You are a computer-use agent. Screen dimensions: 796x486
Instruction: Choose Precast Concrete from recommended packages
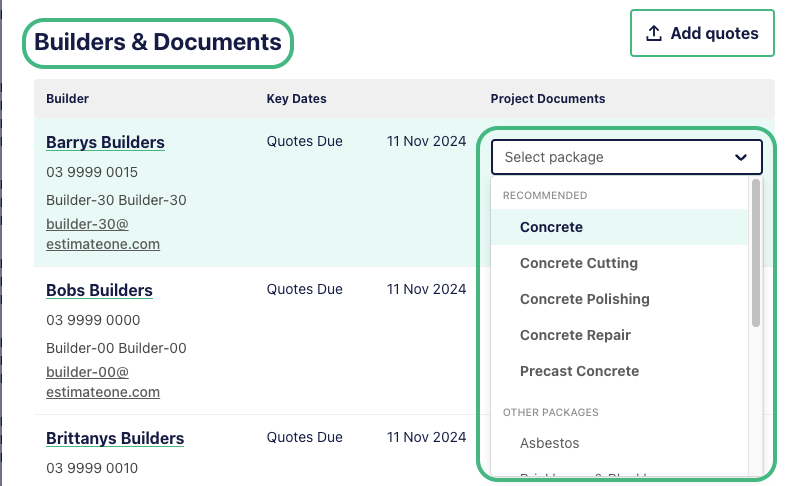(x=579, y=371)
